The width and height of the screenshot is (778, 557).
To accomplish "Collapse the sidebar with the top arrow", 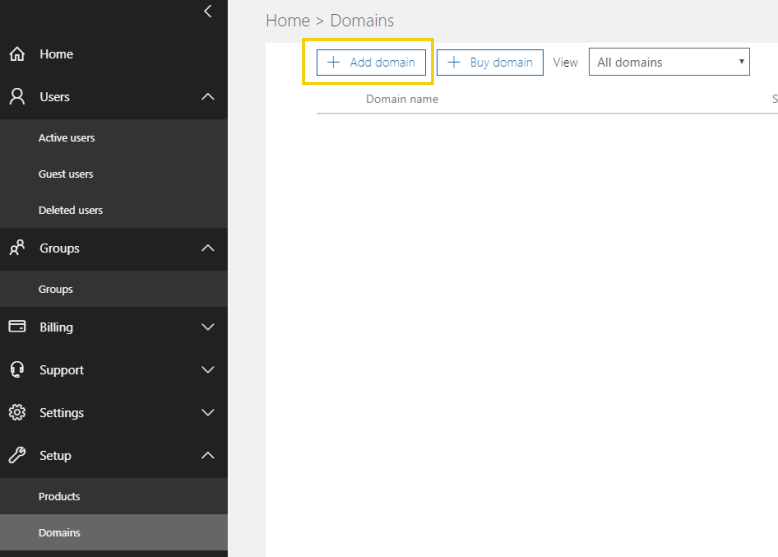I will [208, 12].
